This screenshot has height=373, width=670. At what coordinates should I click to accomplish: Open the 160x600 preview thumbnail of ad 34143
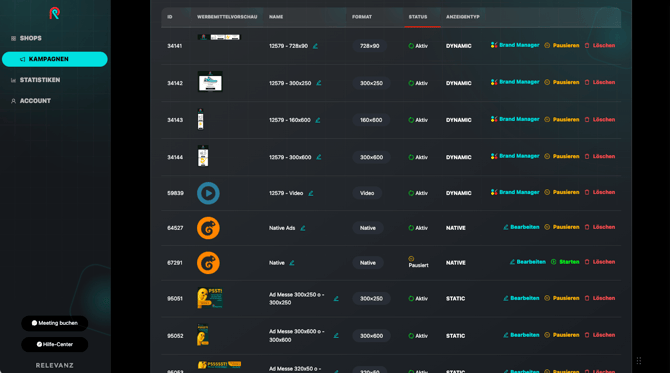click(200, 119)
